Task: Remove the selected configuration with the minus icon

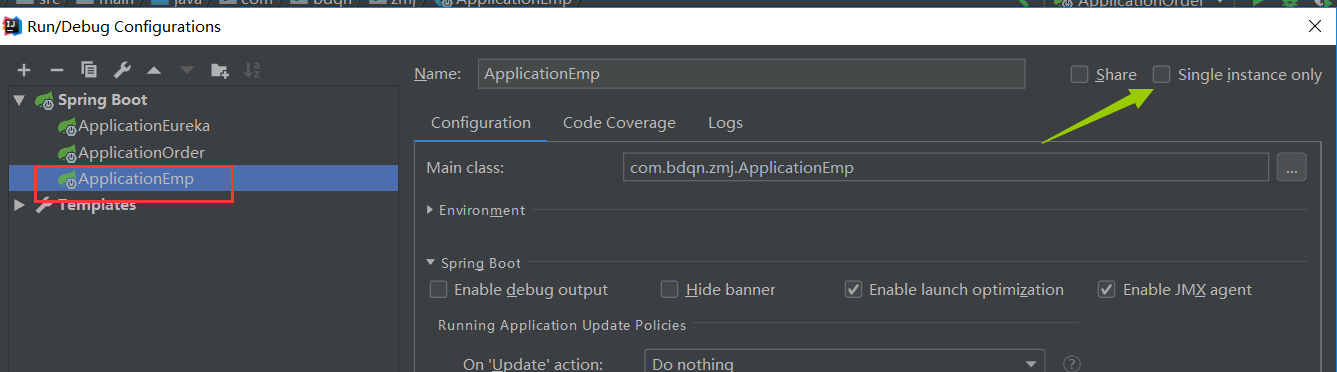Action: click(x=57, y=70)
